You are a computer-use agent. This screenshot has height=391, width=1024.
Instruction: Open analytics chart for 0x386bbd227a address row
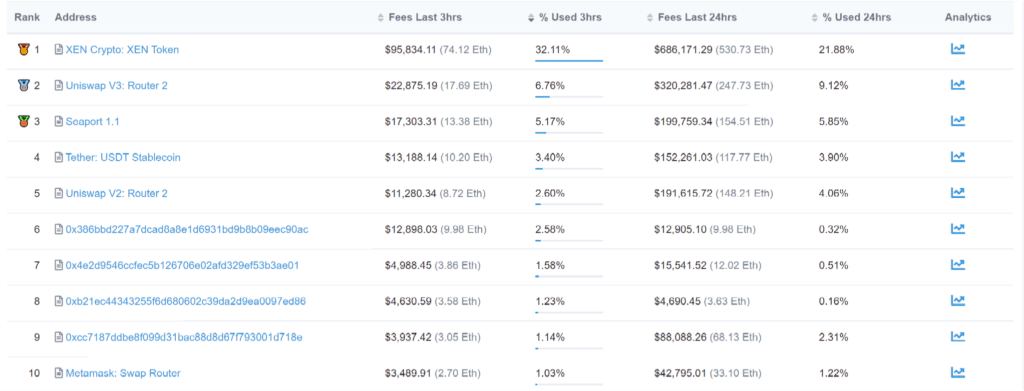coord(957,228)
